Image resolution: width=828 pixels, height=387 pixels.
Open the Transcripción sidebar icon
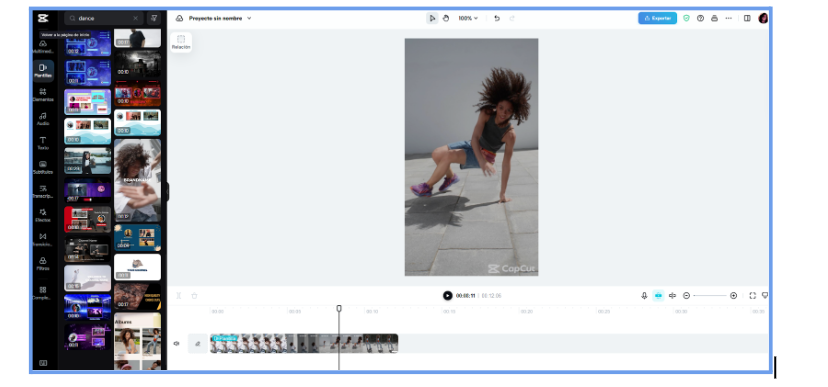point(43,191)
